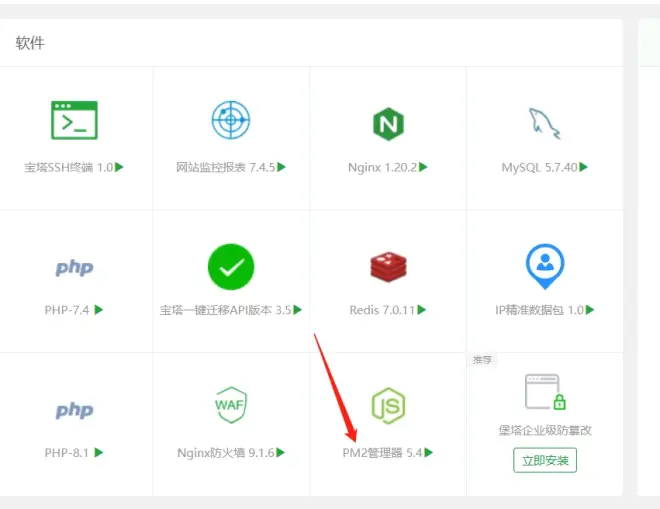Select the MySQL dolphin icon
The image size is (660, 509).
pyautogui.click(x=544, y=123)
